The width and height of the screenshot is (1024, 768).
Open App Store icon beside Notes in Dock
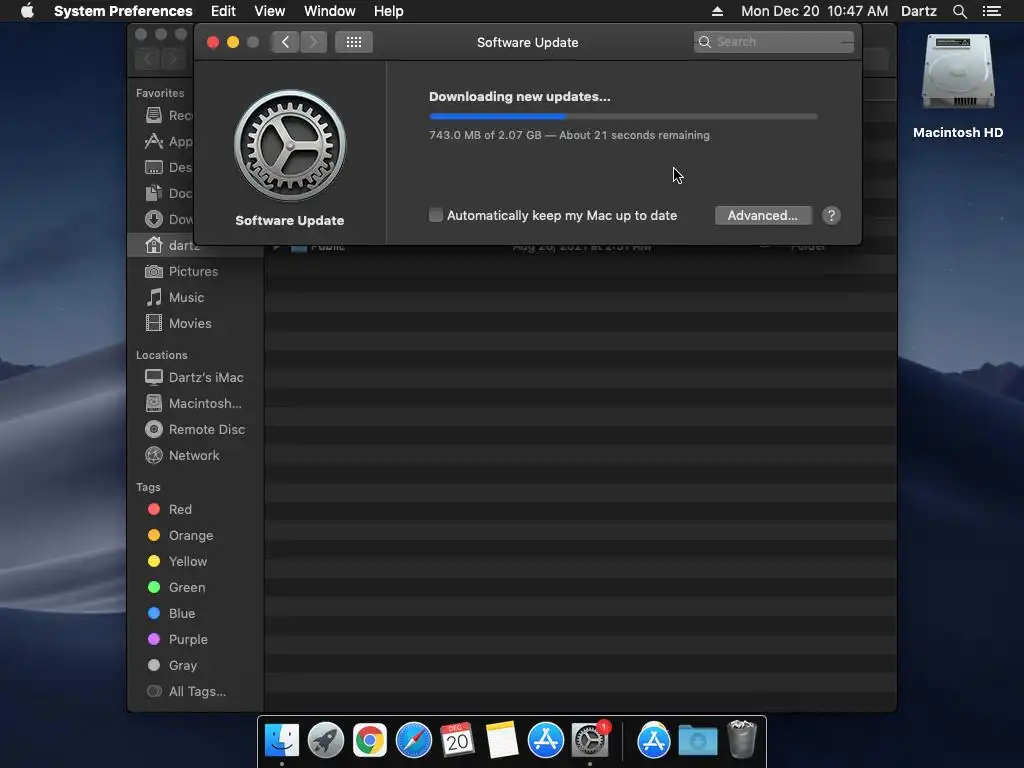coord(545,740)
